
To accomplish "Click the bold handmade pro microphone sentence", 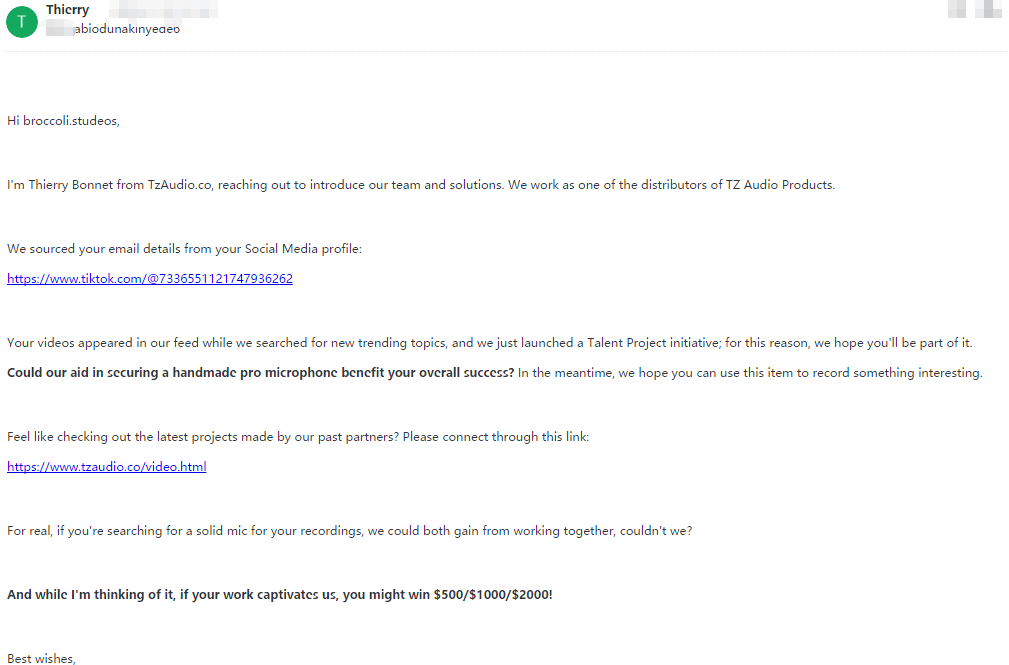I will [261, 373].
